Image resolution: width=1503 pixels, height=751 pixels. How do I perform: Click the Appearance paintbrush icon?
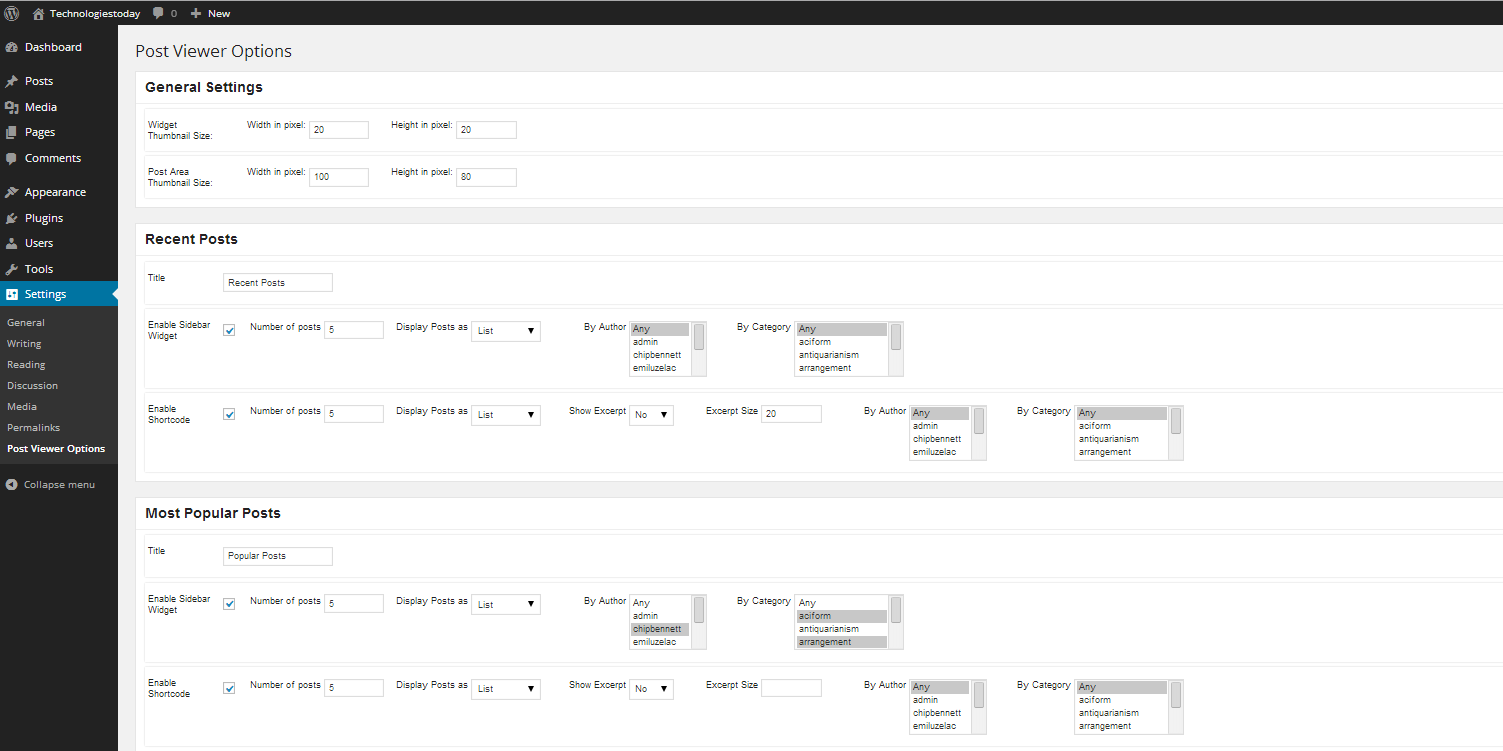(x=11, y=192)
